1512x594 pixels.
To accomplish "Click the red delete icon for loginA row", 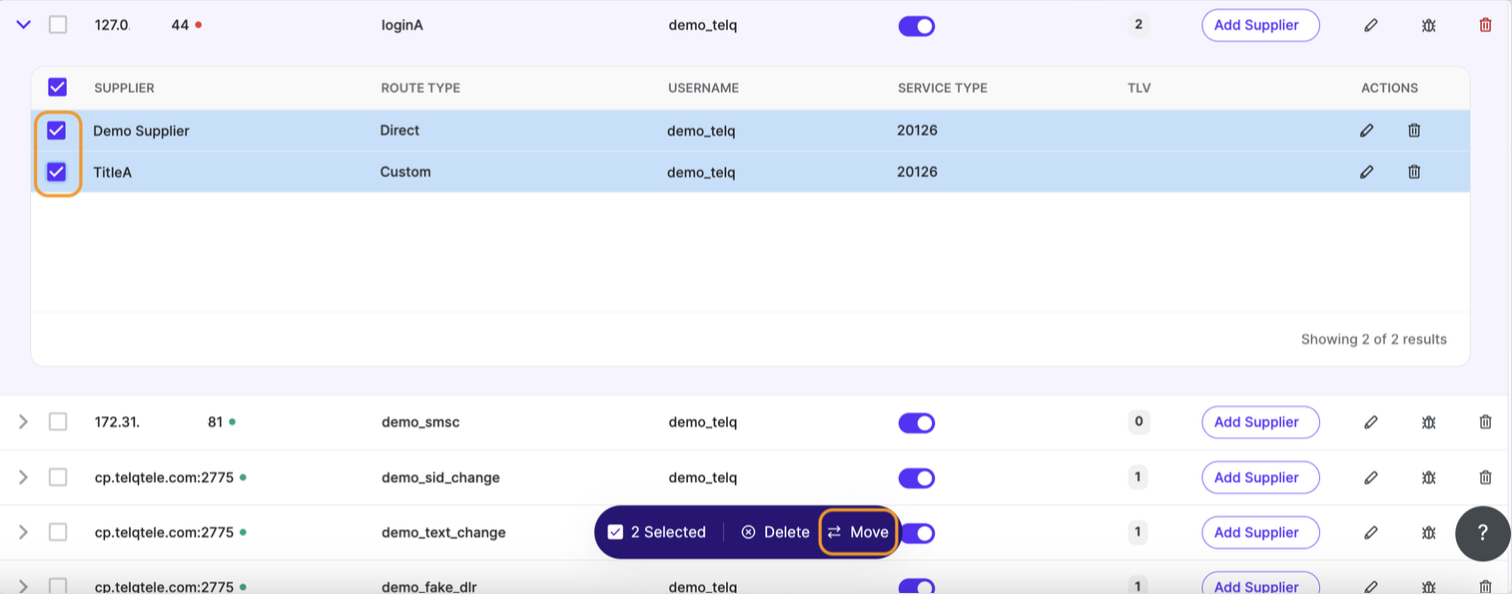I will click(x=1485, y=25).
